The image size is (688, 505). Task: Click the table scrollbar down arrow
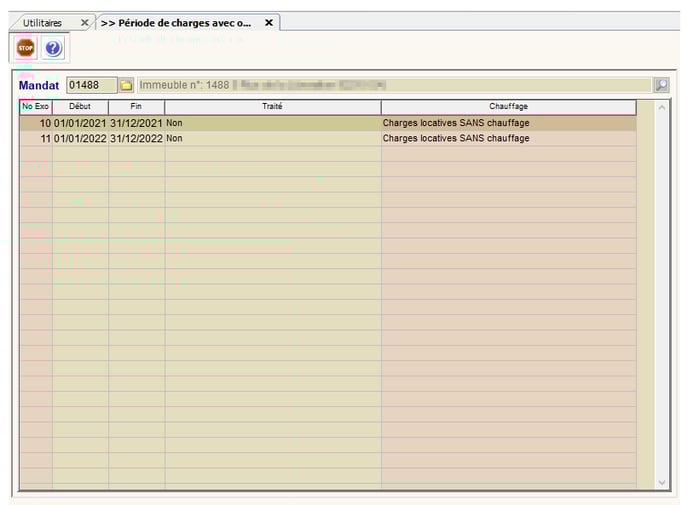pyautogui.click(x=661, y=482)
